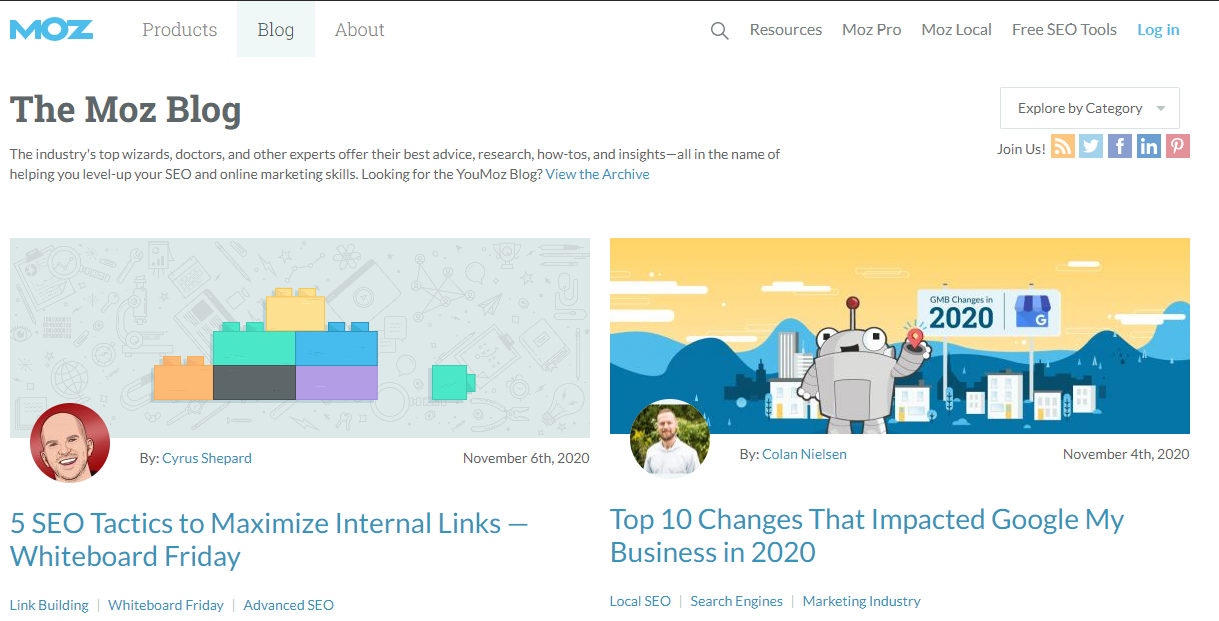Select the Search Engines tag
The image size is (1219, 621).
pyautogui.click(x=737, y=601)
